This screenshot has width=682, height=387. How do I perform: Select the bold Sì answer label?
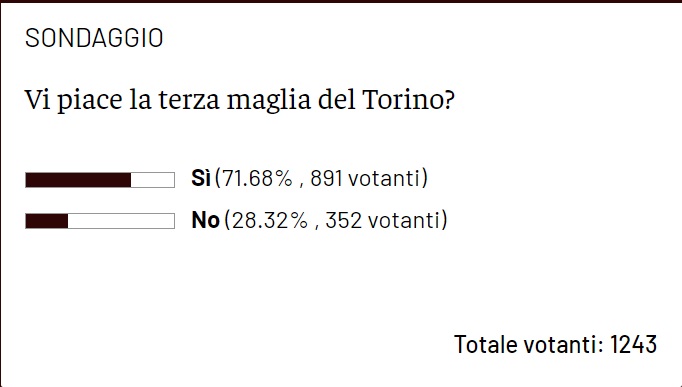[x=201, y=178]
